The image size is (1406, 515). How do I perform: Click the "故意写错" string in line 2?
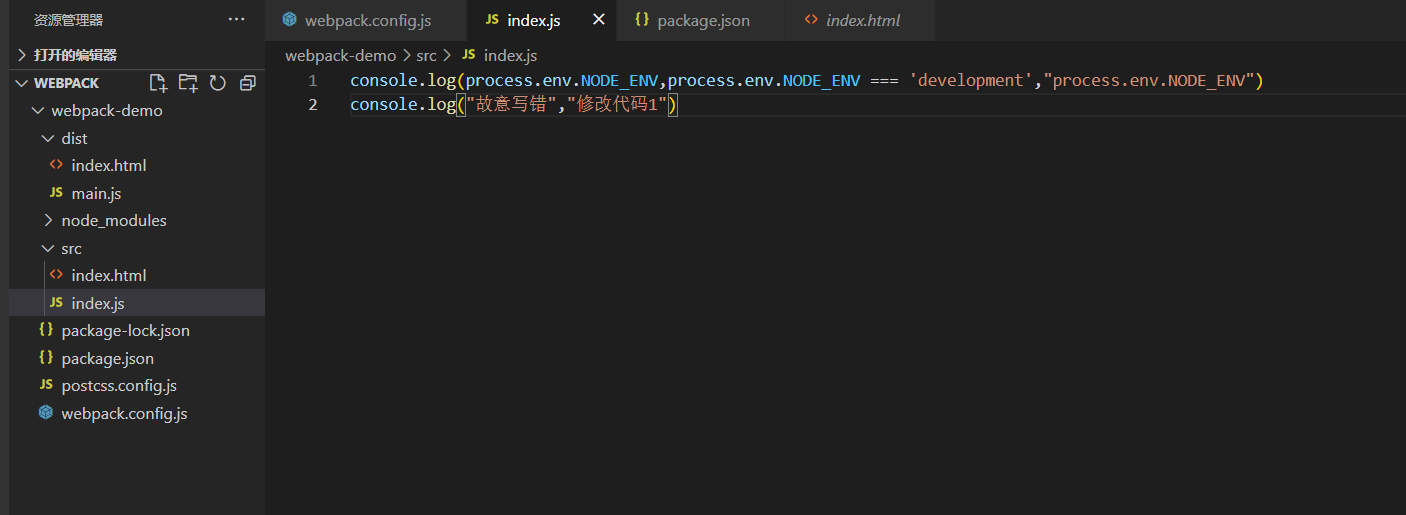(x=512, y=105)
